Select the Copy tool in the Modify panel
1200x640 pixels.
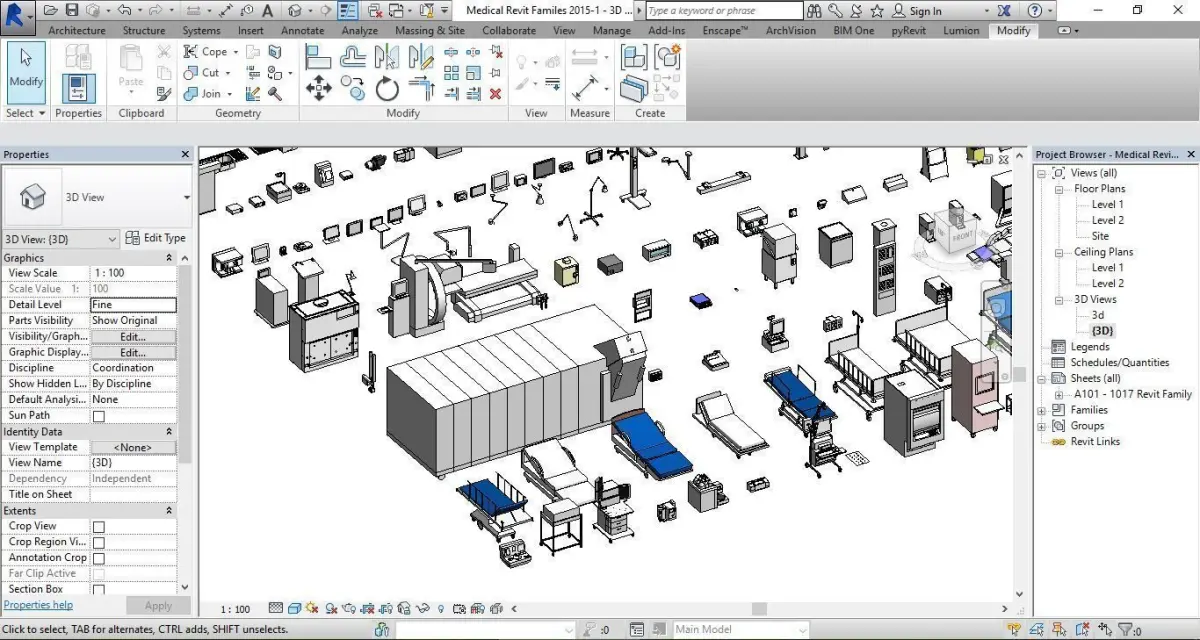[x=353, y=88]
